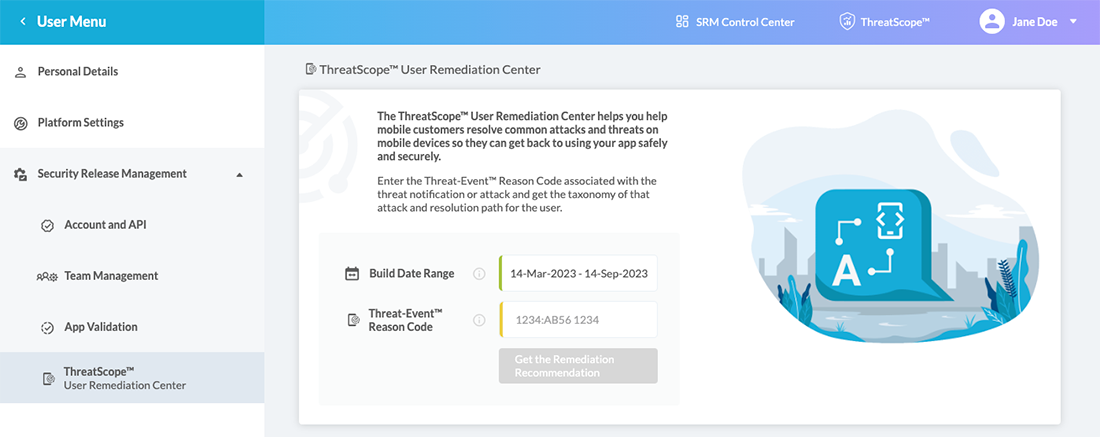Click the SRM Control Center grid icon
Image resolution: width=1100 pixels, height=437 pixels.
pyautogui.click(x=682, y=21)
